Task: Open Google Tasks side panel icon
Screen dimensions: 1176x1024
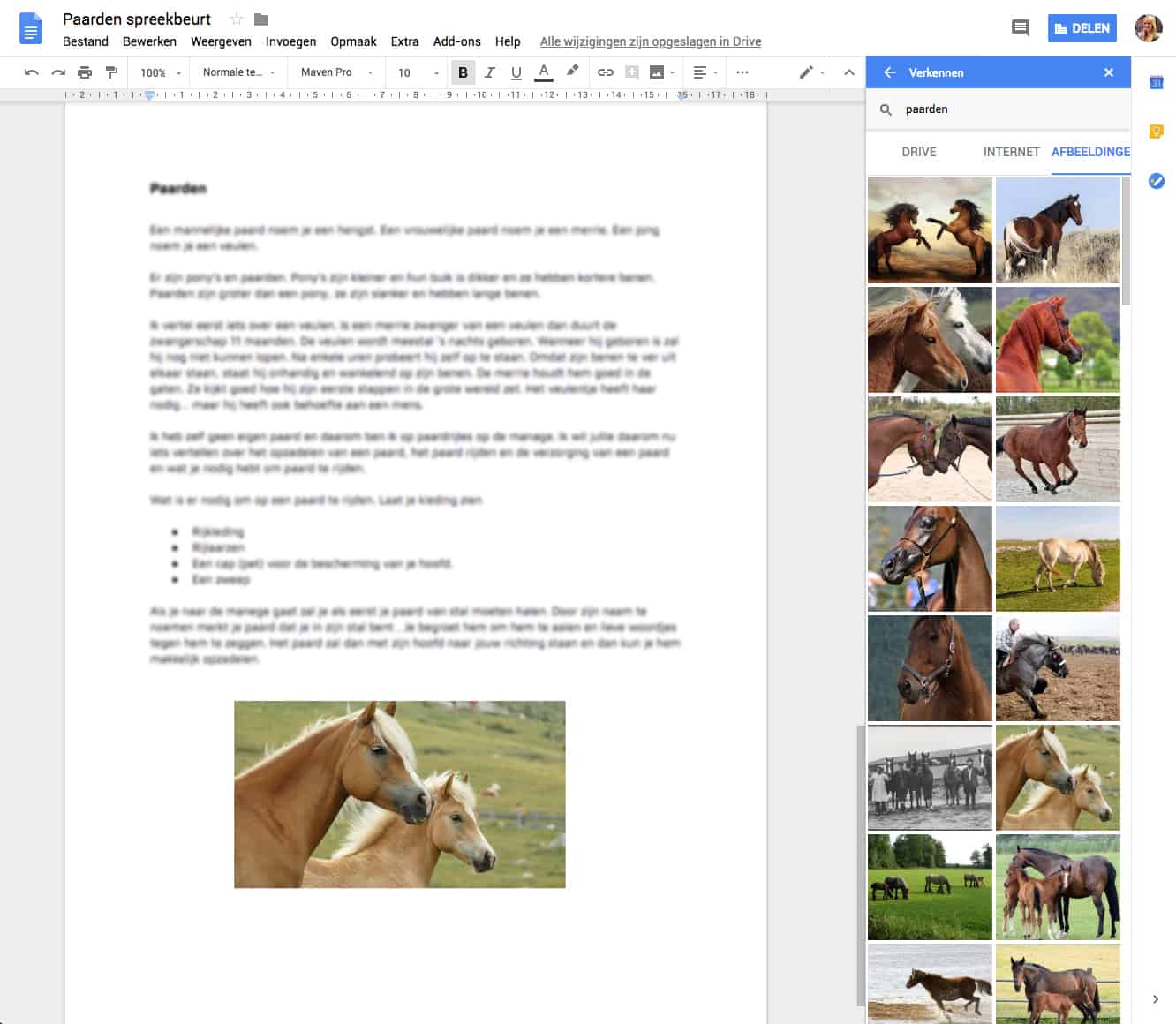Action: (1156, 181)
